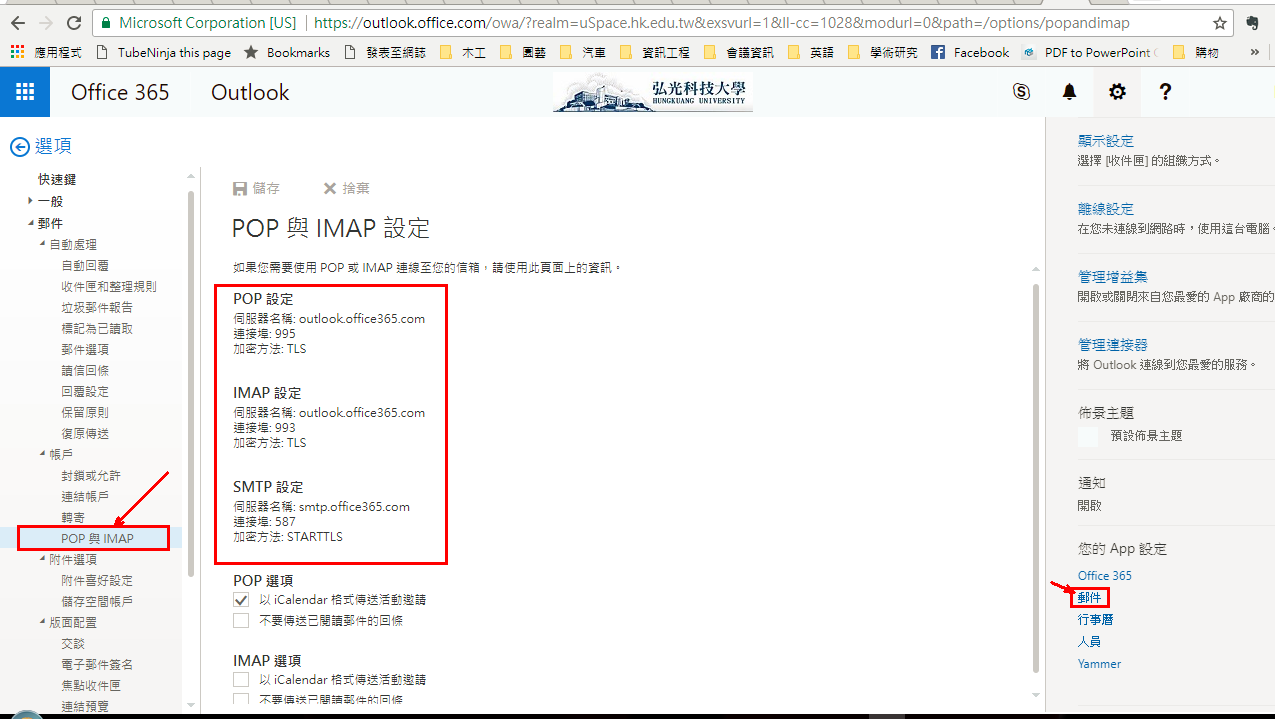This screenshot has height=719, width=1275.
Task: Open 郵件選項 settings
Action: tap(85, 349)
